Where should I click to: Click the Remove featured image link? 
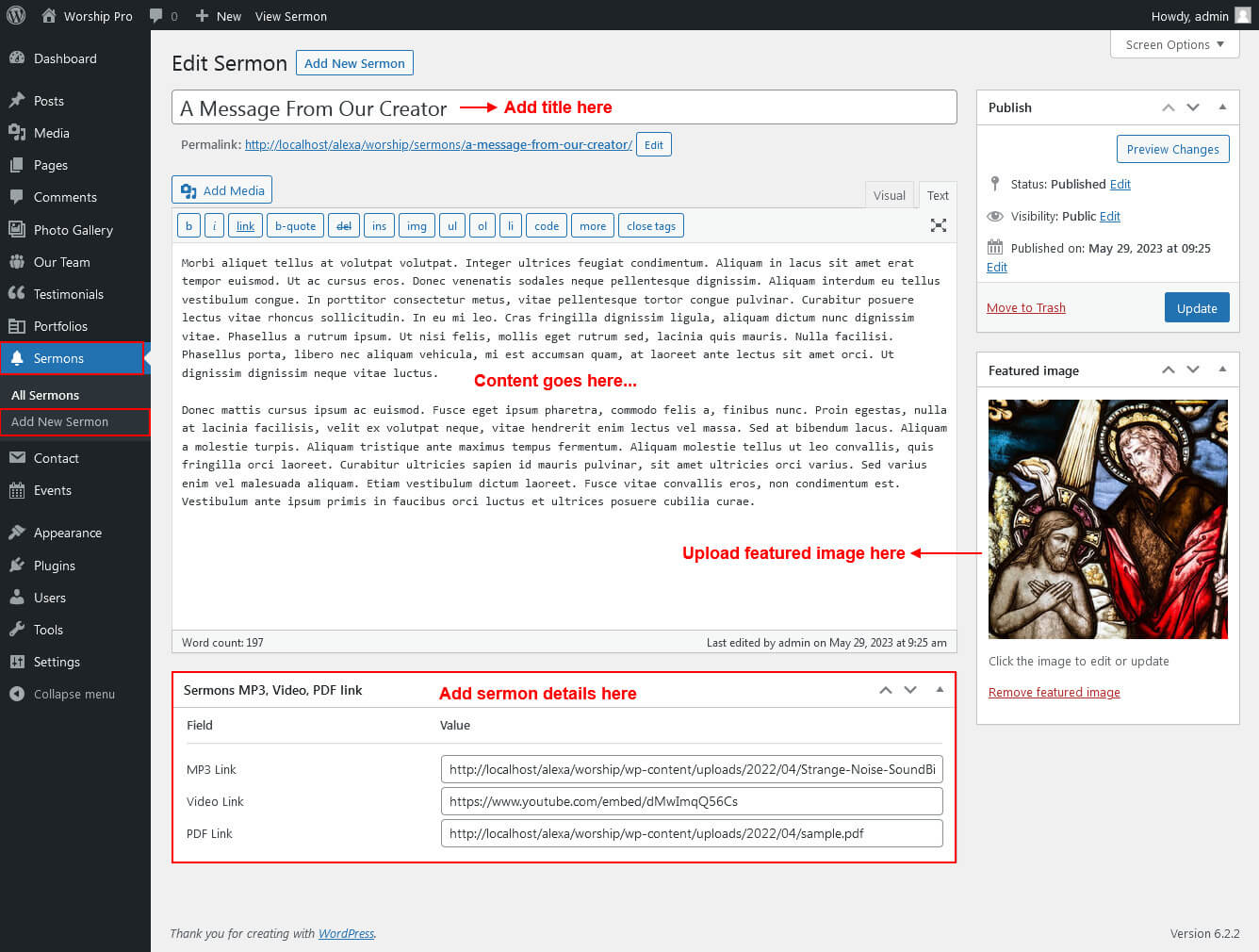(x=1054, y=692)
